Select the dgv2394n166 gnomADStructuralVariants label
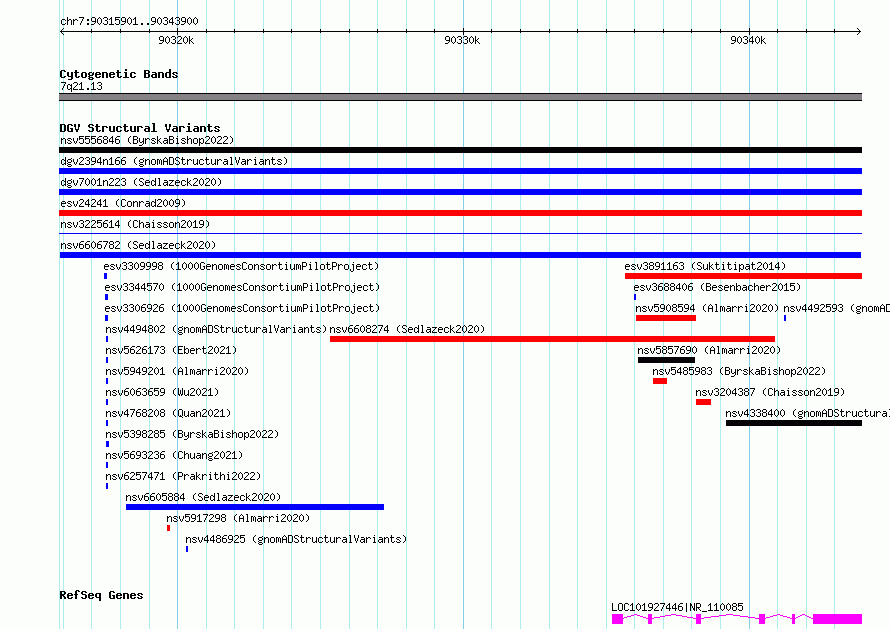890x629 pixels. [x=174, y=161]
